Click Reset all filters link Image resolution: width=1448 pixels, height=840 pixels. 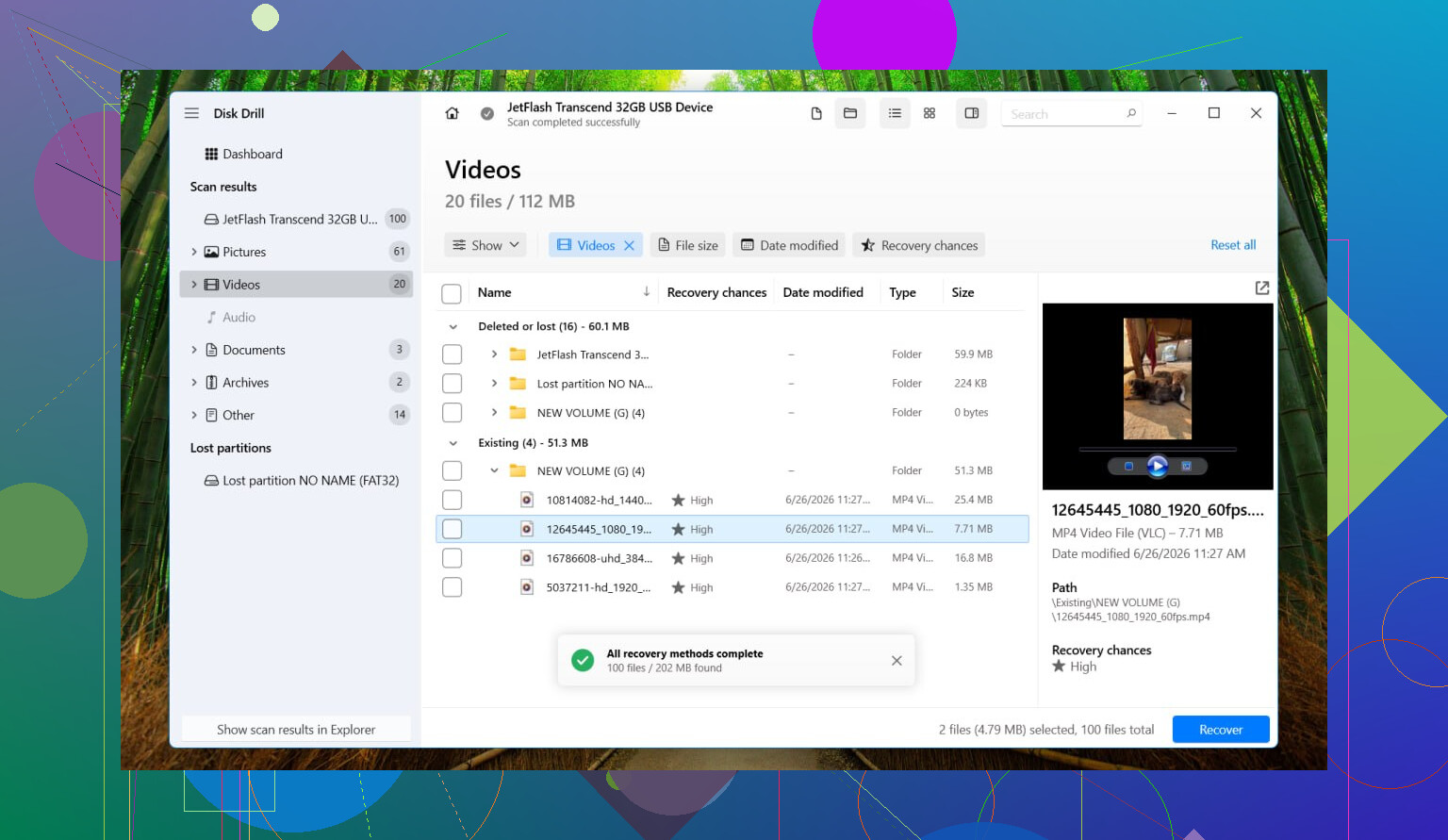pyautogui.click(x=1233, y=245)
